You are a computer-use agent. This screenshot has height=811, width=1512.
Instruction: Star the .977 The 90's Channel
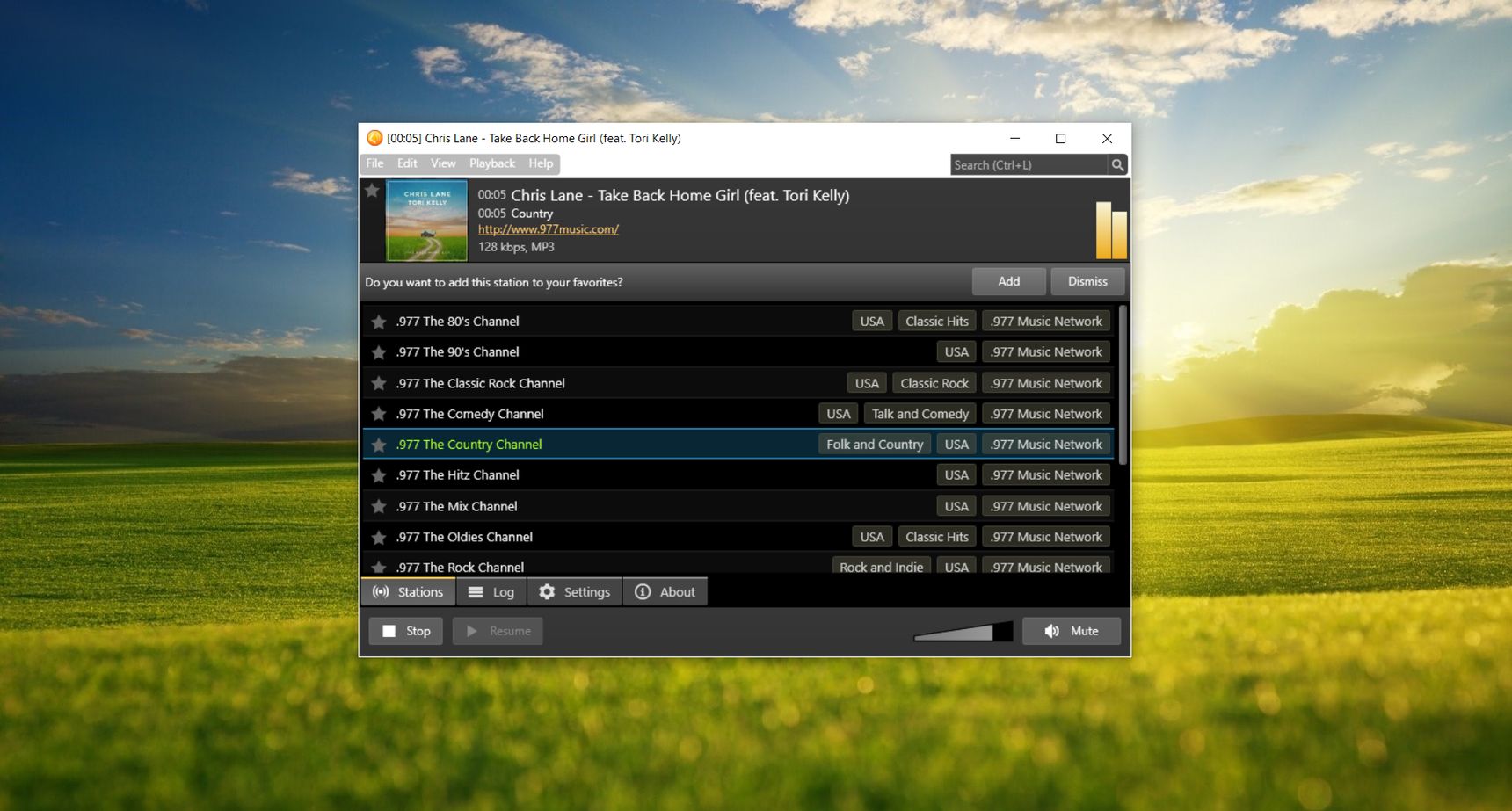[379, 352]
